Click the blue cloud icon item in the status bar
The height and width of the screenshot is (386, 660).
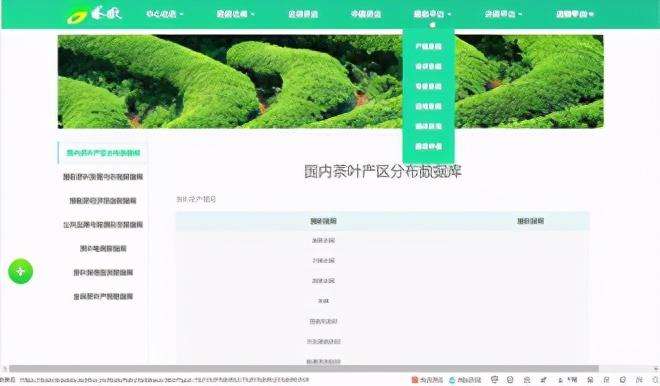click(465, 380)
